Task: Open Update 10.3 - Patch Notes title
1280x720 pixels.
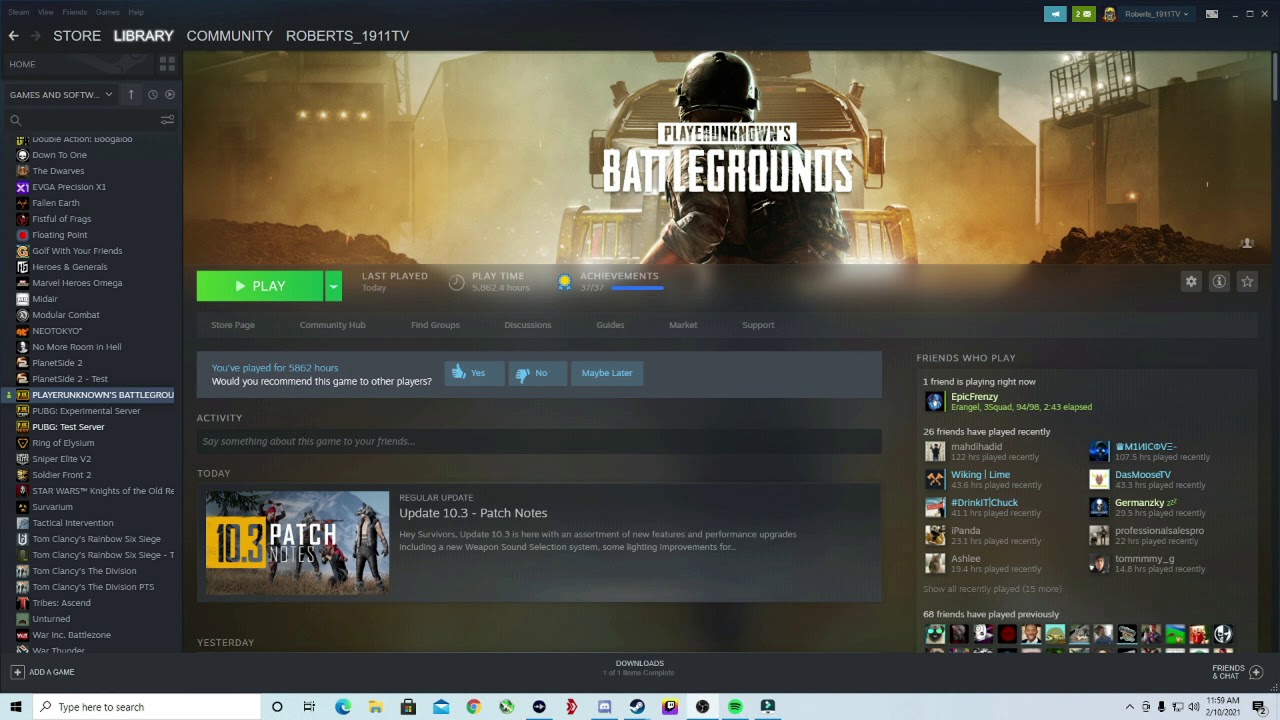Action: click(x=473, y=513)
